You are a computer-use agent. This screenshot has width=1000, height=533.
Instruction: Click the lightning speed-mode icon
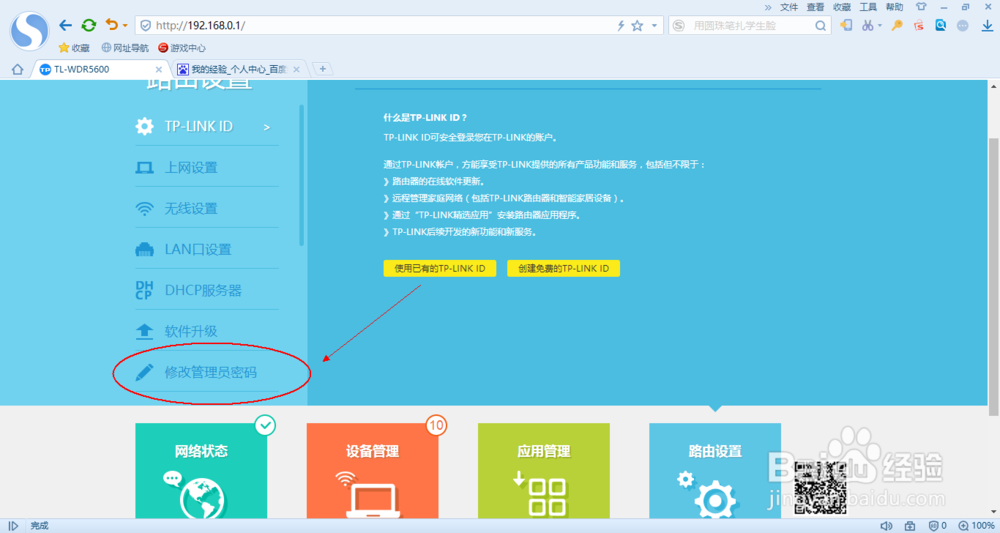coord(621,26)
